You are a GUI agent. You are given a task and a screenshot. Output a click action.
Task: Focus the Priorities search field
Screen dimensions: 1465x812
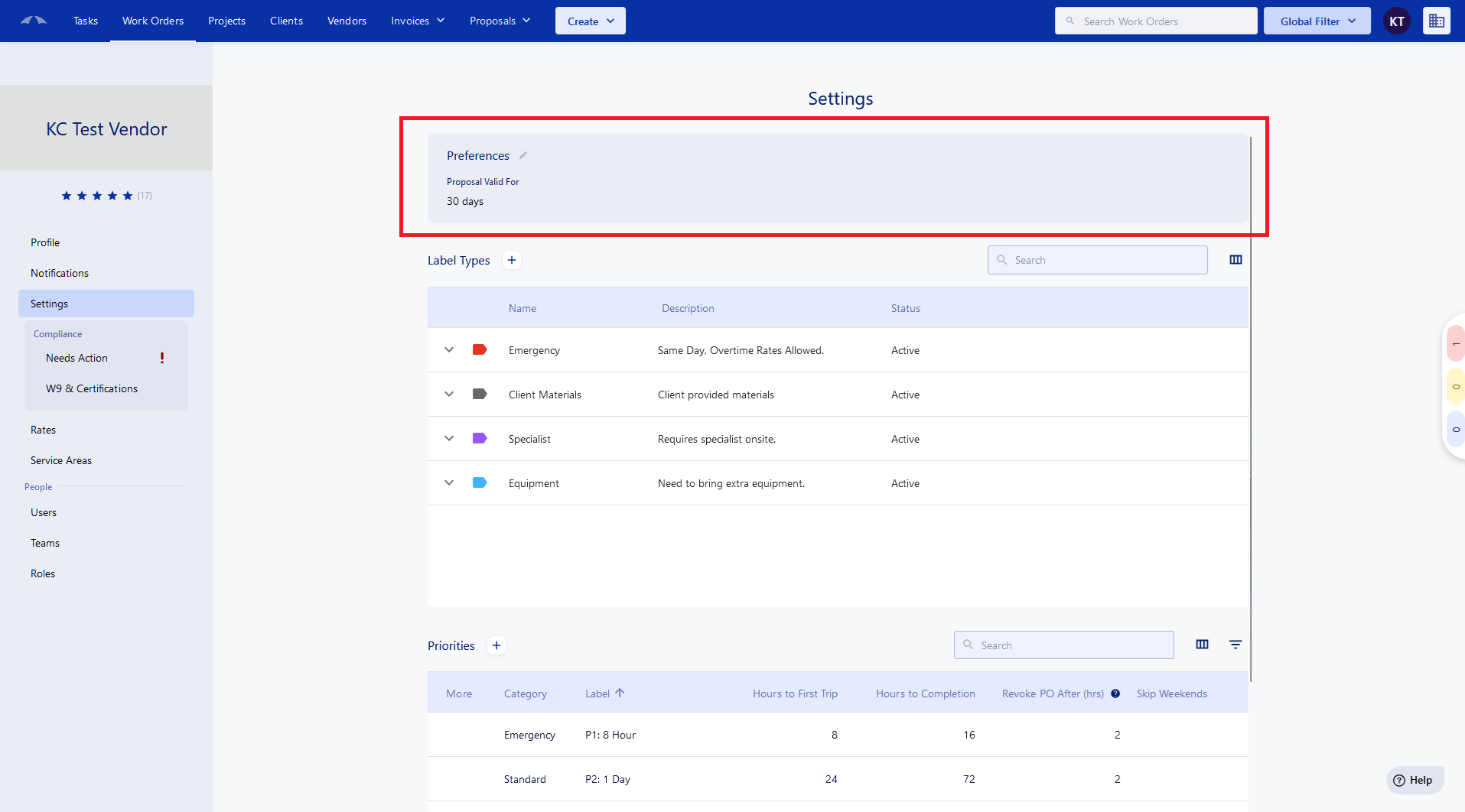click(x=1064, y=645)
